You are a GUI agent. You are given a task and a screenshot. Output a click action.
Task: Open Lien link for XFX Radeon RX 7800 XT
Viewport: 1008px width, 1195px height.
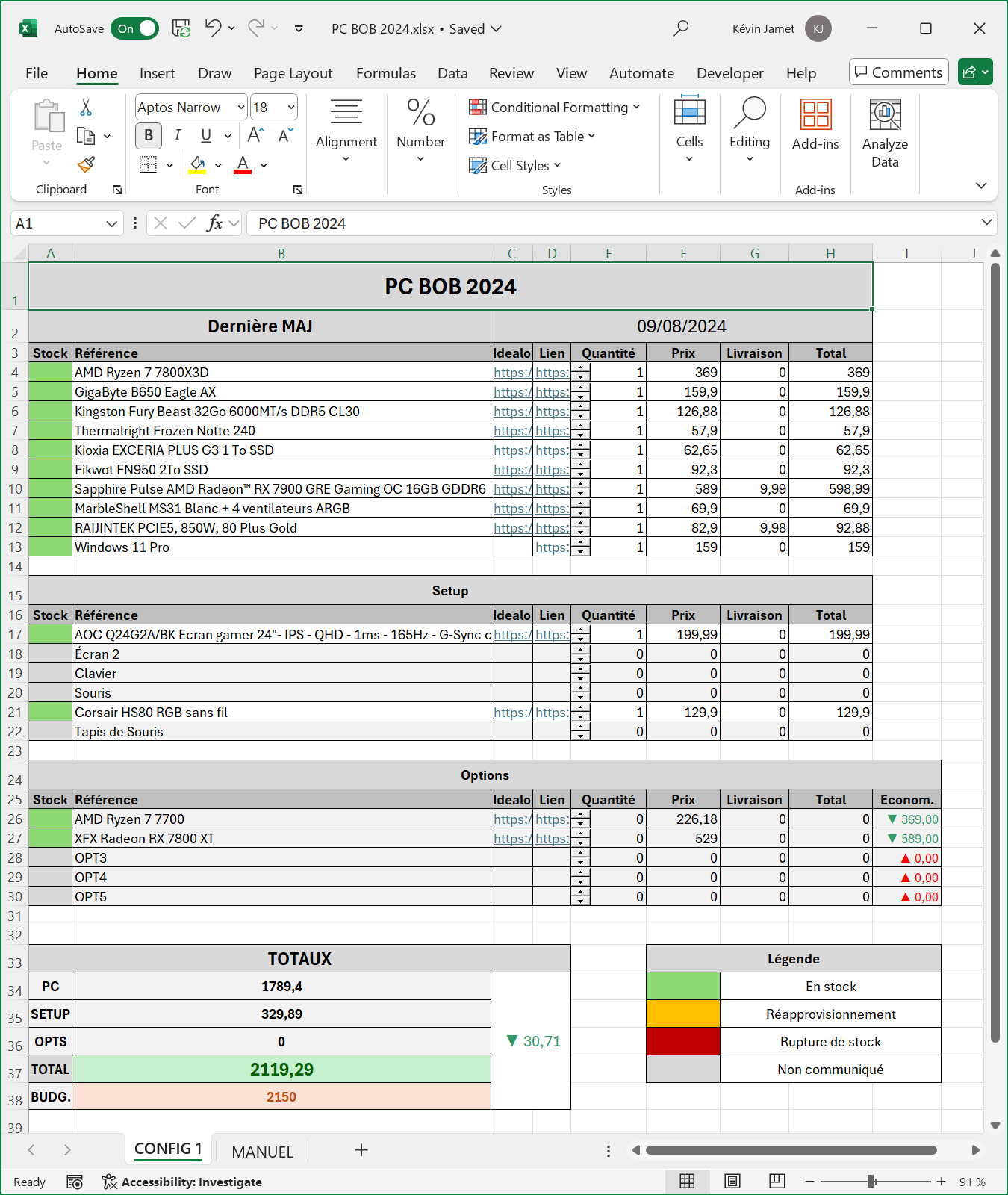point(552,839)
